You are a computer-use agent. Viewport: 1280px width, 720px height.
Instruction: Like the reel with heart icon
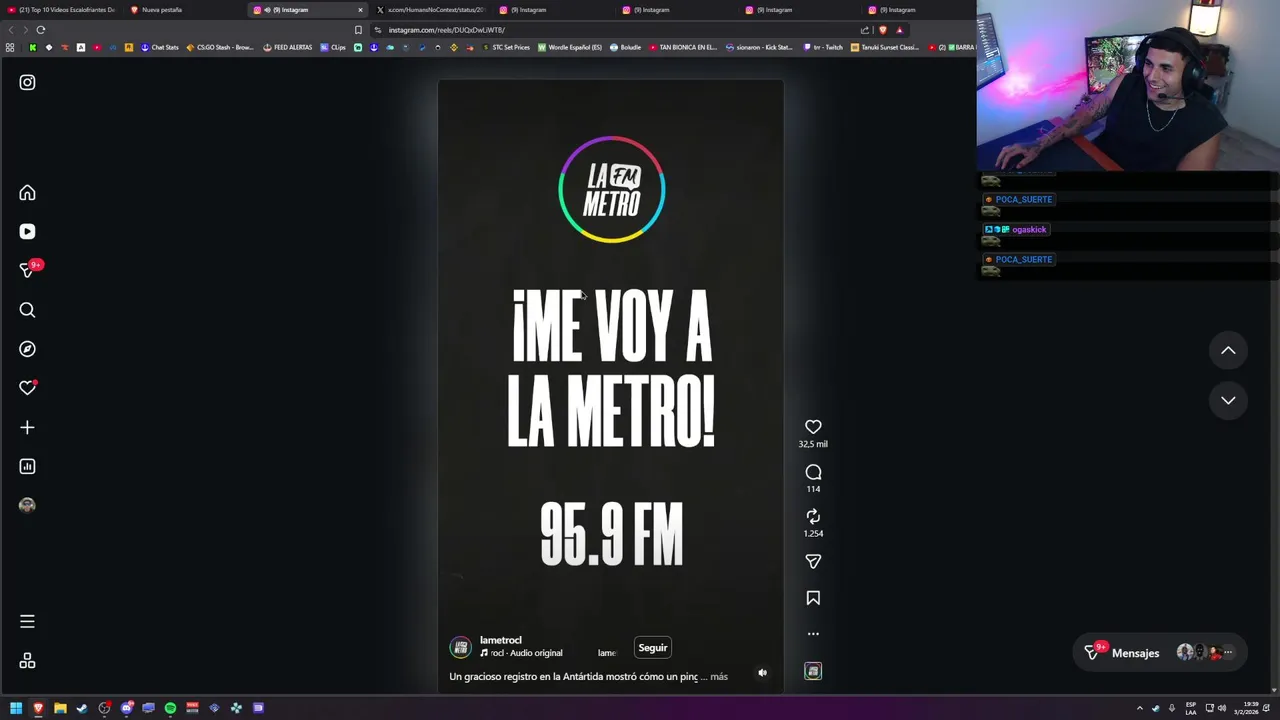[x=813, y=427]
